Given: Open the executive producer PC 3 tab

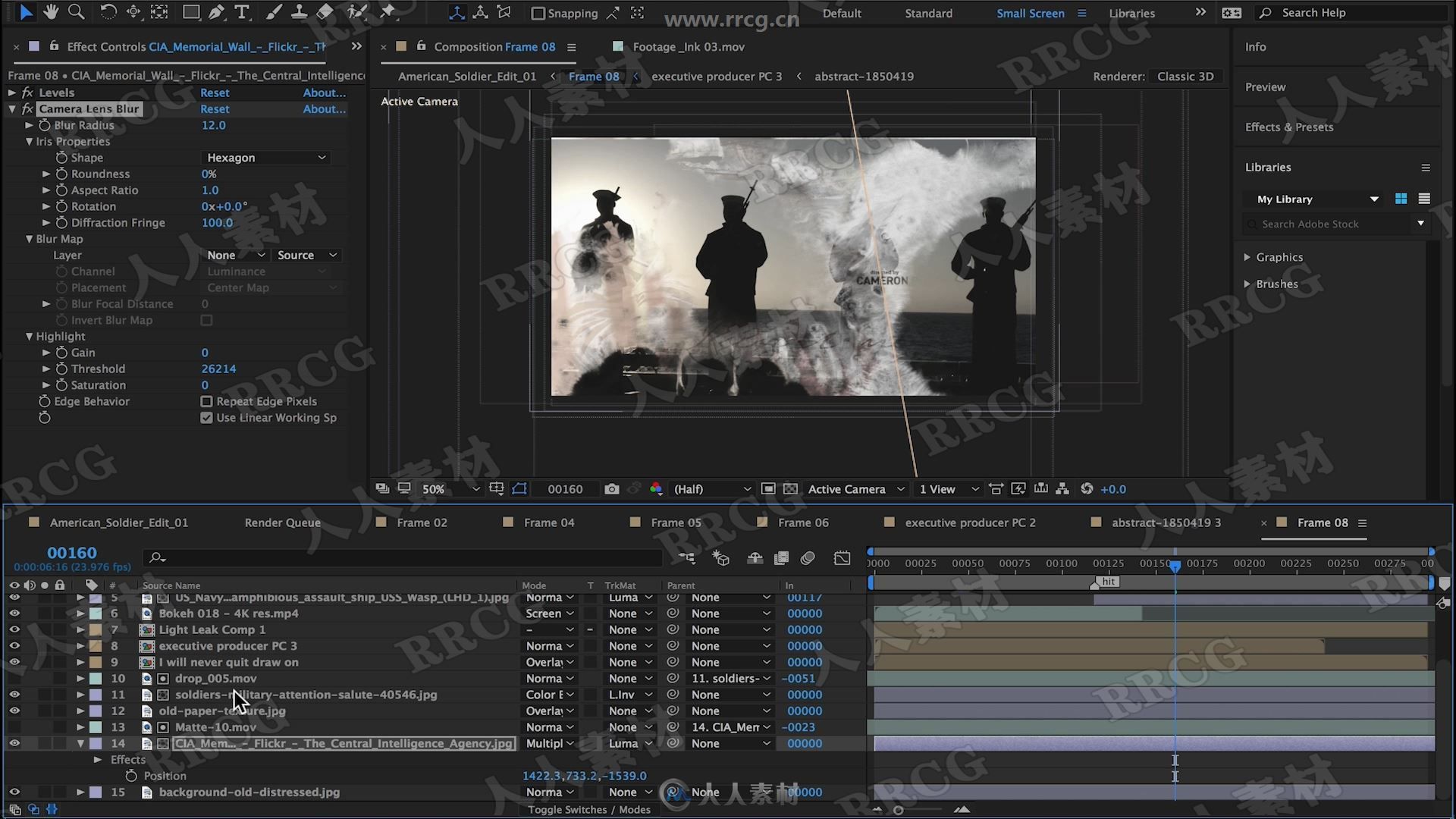Looking at the screenshot, I should [717, 75].
